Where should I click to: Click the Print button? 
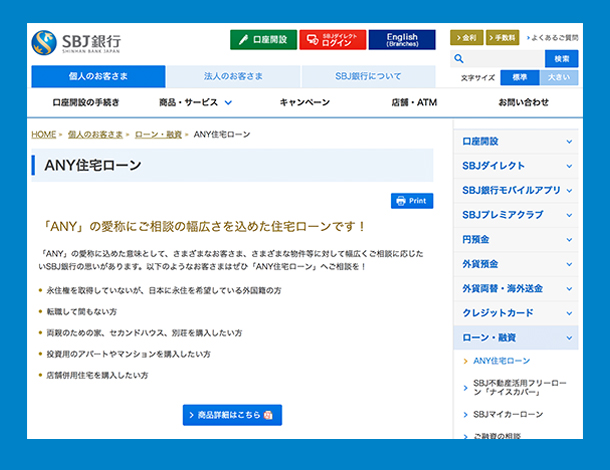click(x=412, y=201)
